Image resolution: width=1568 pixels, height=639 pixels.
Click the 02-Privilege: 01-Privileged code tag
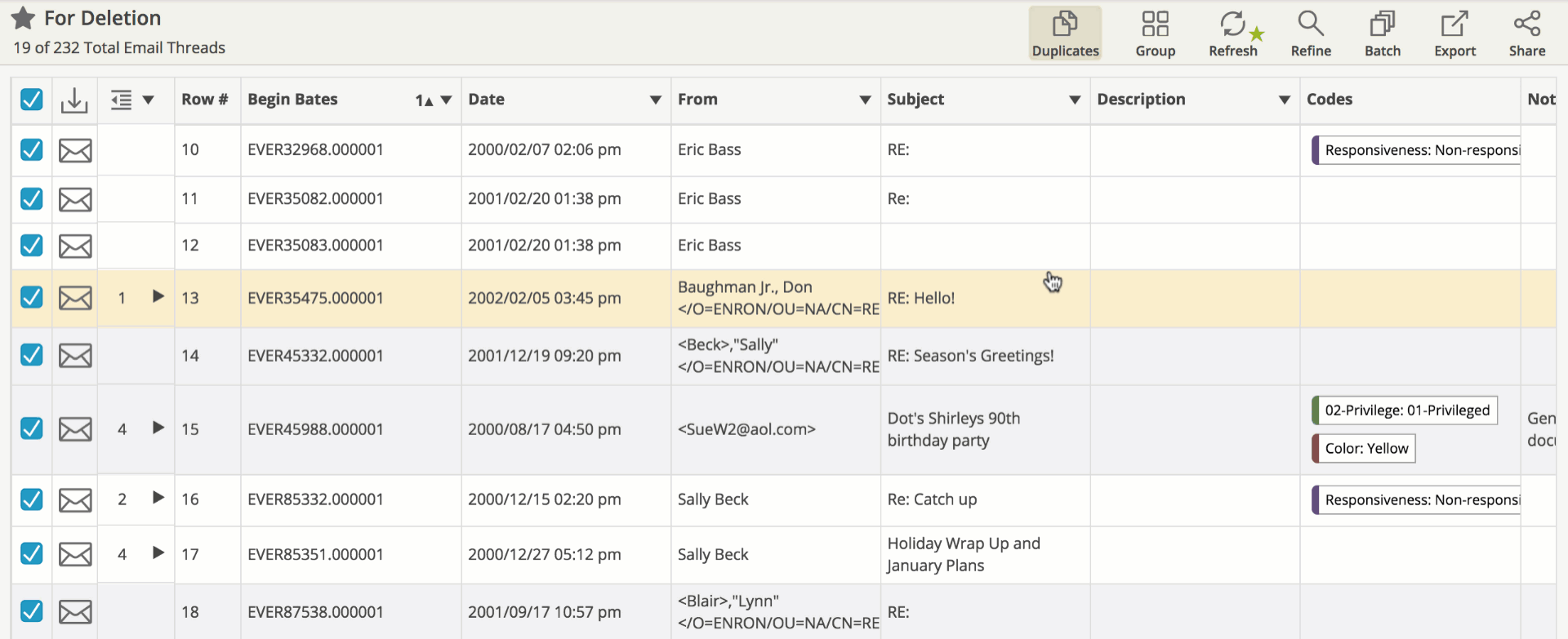click(1405, 410)
